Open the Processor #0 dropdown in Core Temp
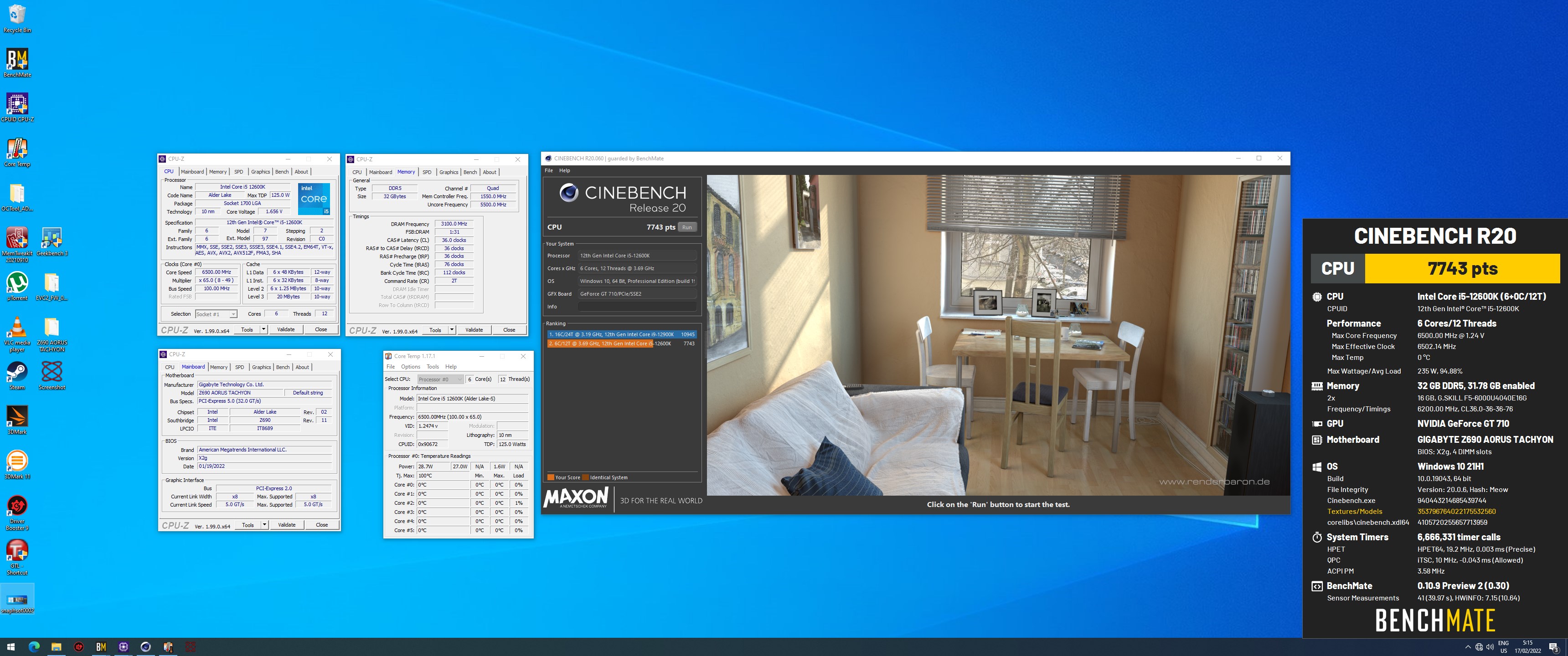 tap(440, 379)
